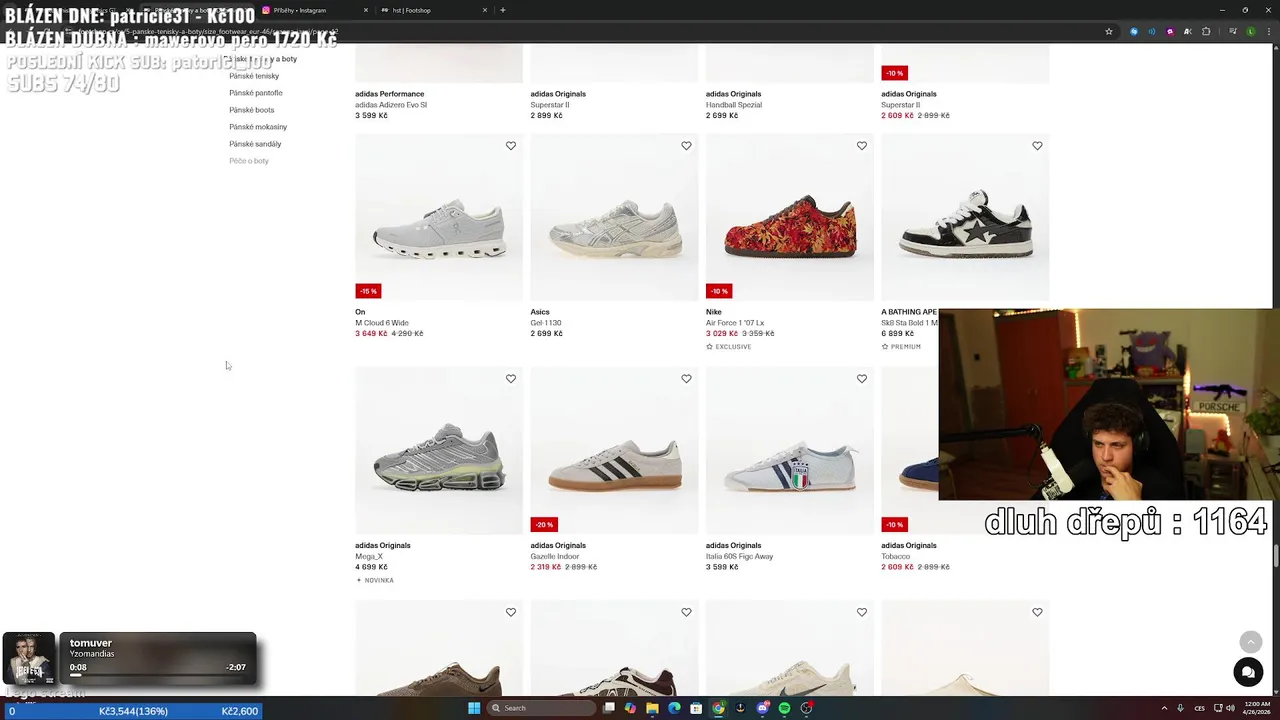Select Pánské sandály category

point(255,144)
